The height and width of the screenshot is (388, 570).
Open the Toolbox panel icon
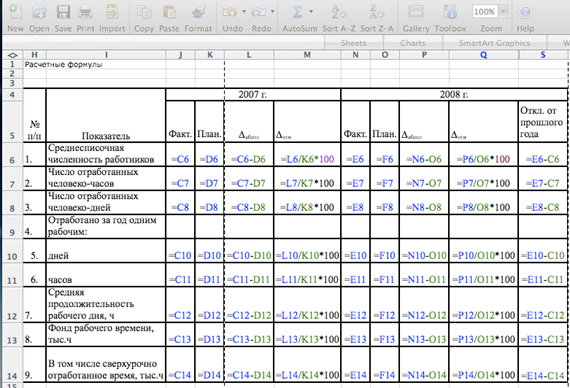[450, 12]
